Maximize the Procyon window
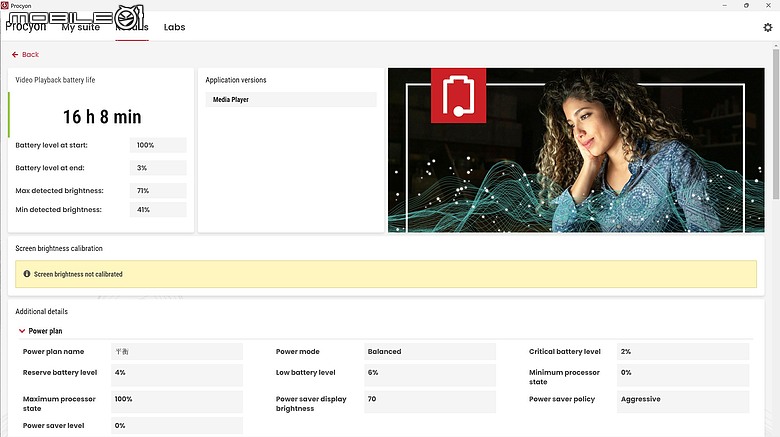This screenshot has width=780, height=437. [x=746, y=5]
